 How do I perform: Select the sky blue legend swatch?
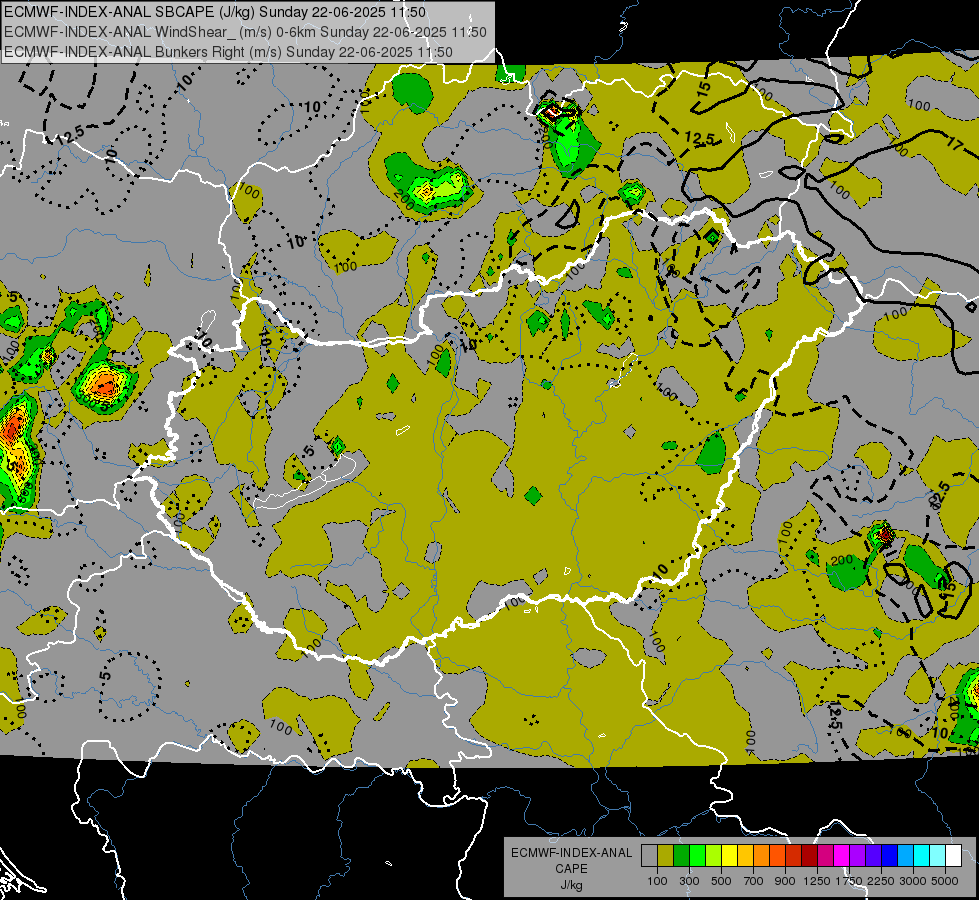(906, 856)
